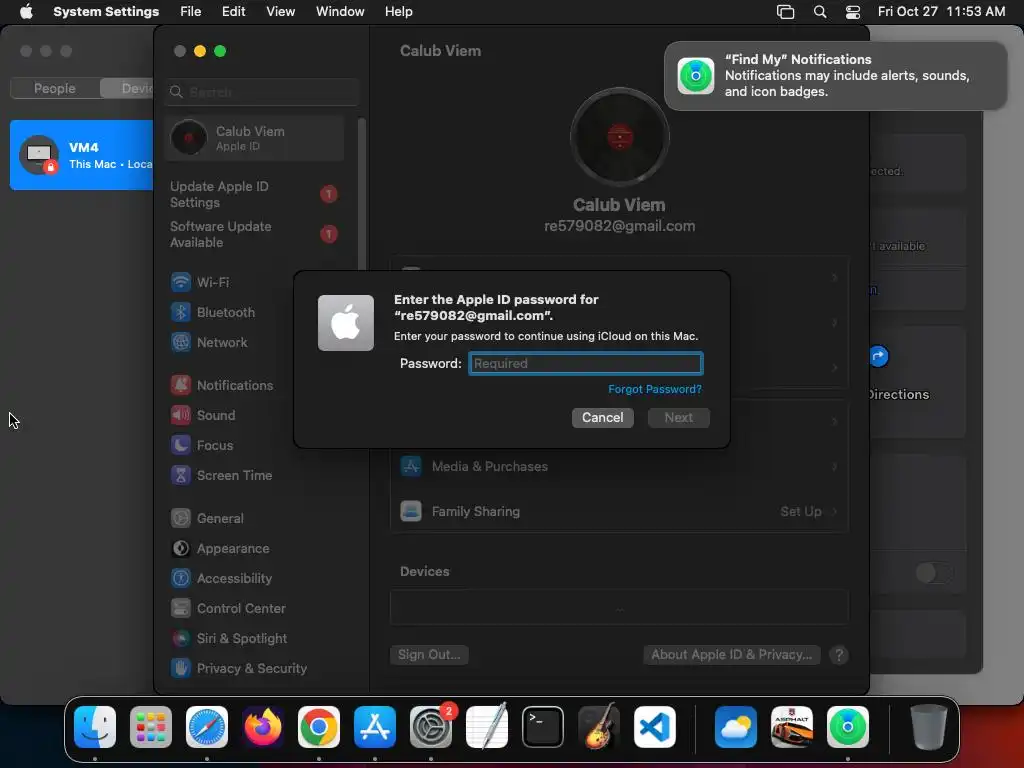Select Siri & Spotlight icon
Image resolution: width=1024 pixels, height=768 pixels.
tap(181, 639)
